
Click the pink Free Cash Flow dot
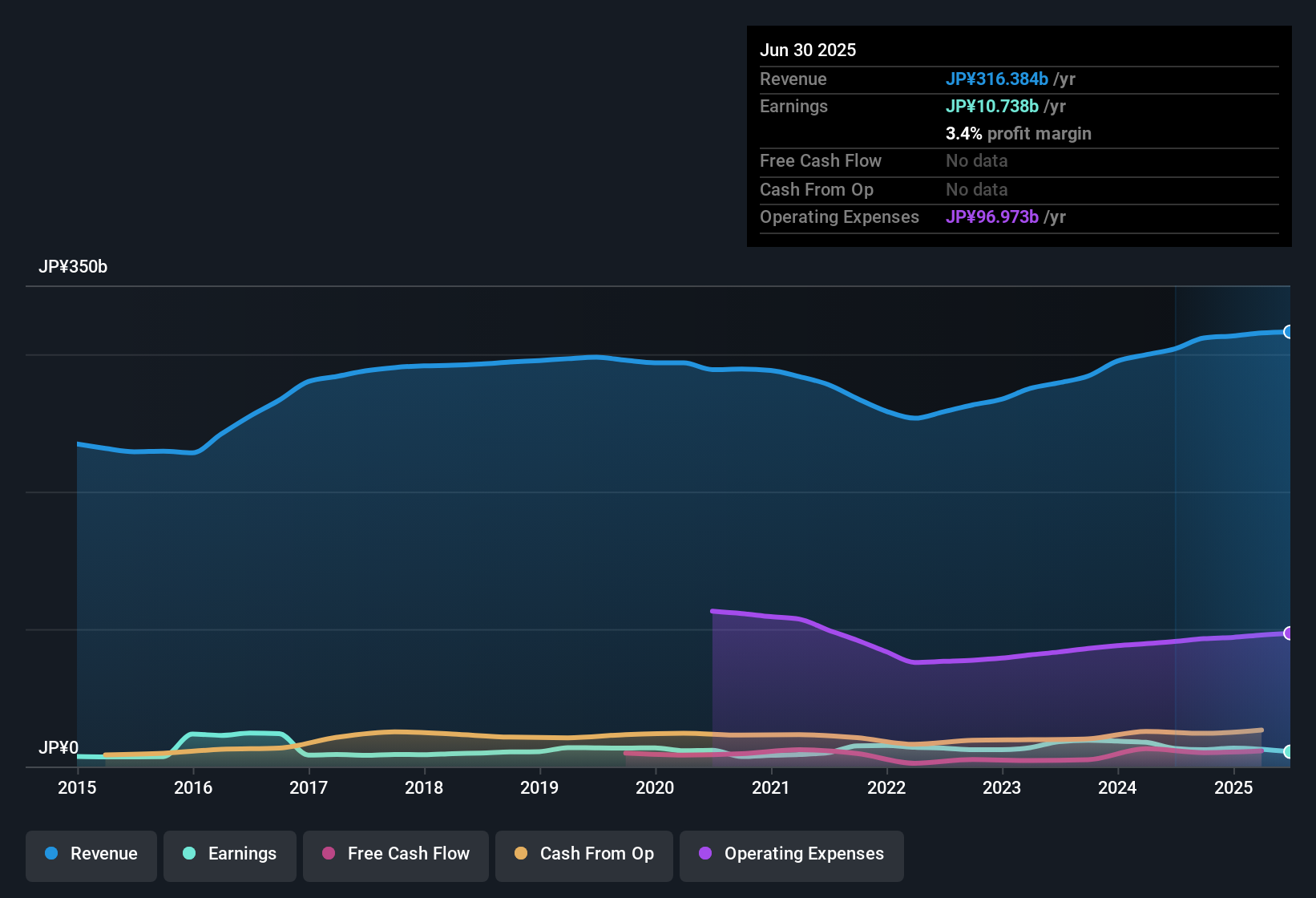(328, 854)
